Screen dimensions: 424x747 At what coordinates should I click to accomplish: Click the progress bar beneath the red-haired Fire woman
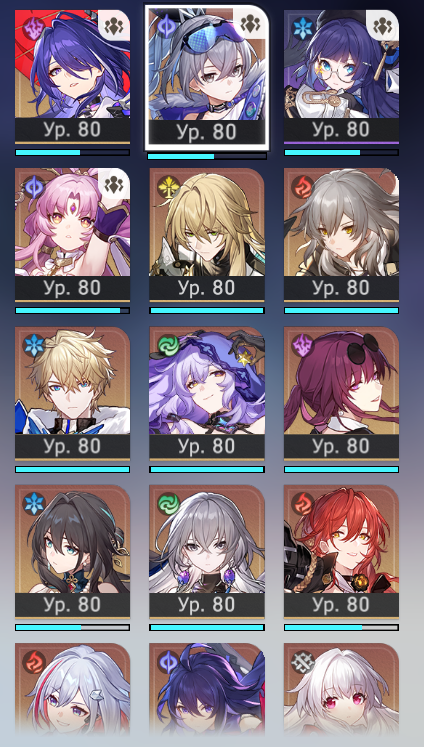[342, 627]
